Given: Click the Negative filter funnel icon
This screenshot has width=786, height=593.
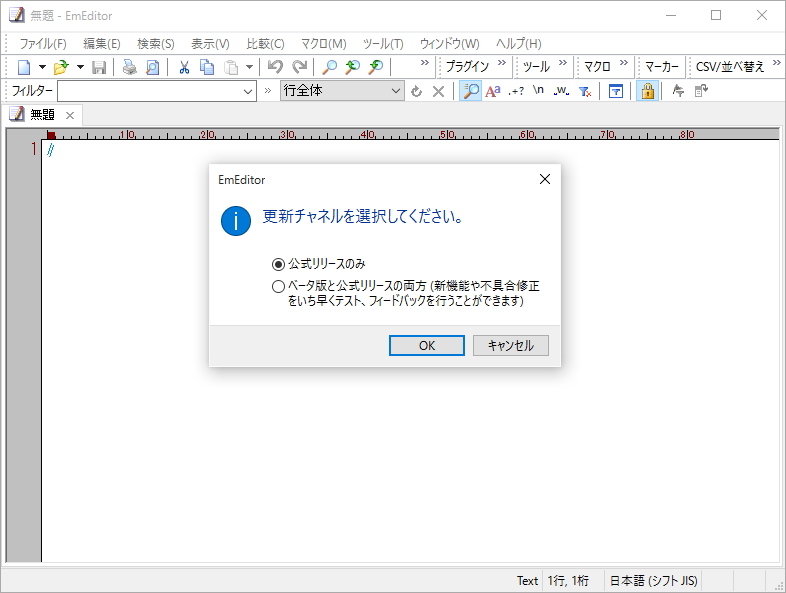Looking at the screenshot, I should point(585,91).
